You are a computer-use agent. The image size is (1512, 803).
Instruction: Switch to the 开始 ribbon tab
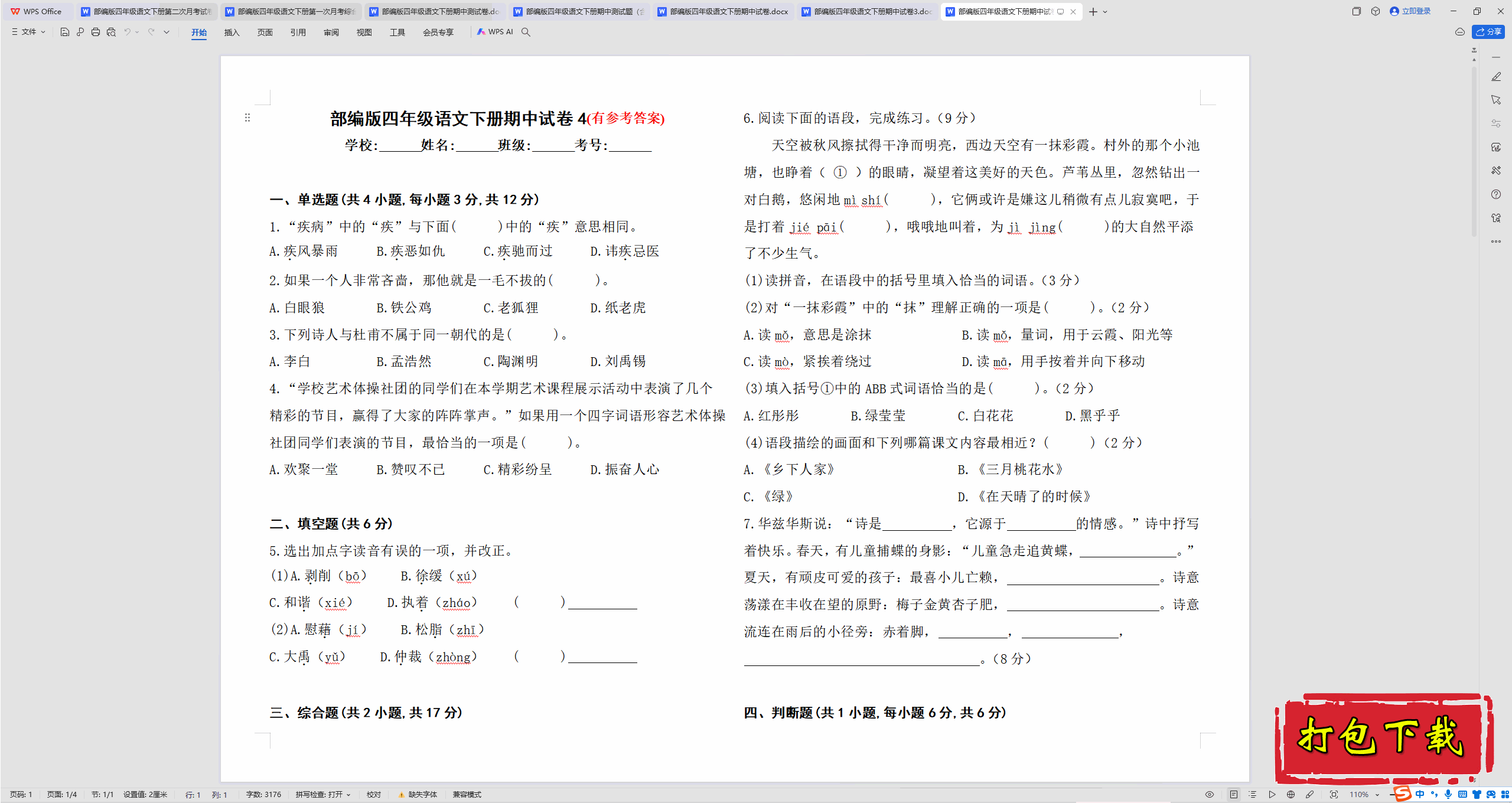tap(199, 32)
